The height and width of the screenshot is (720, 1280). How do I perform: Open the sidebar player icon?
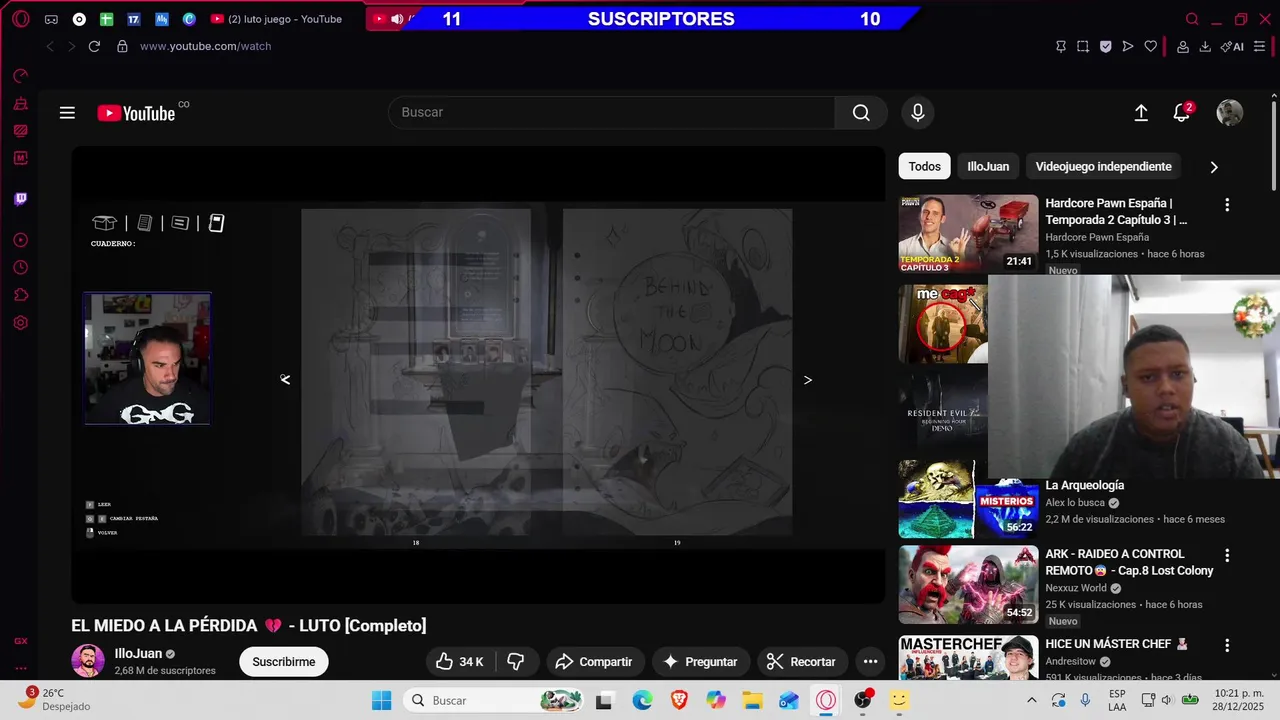(20, 240)
